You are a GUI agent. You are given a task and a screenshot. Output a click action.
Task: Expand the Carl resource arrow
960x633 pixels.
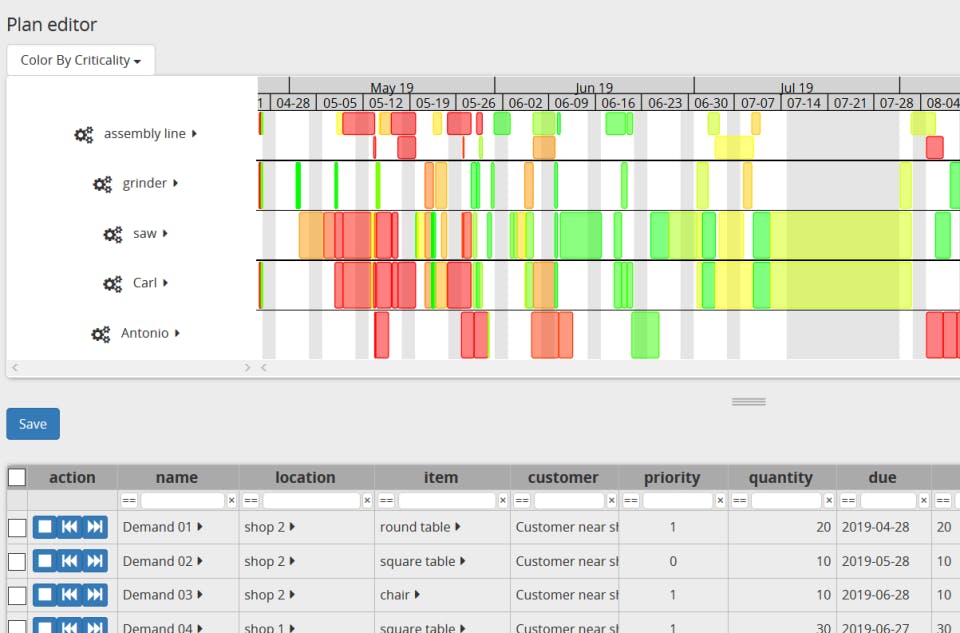coord(165,283)
